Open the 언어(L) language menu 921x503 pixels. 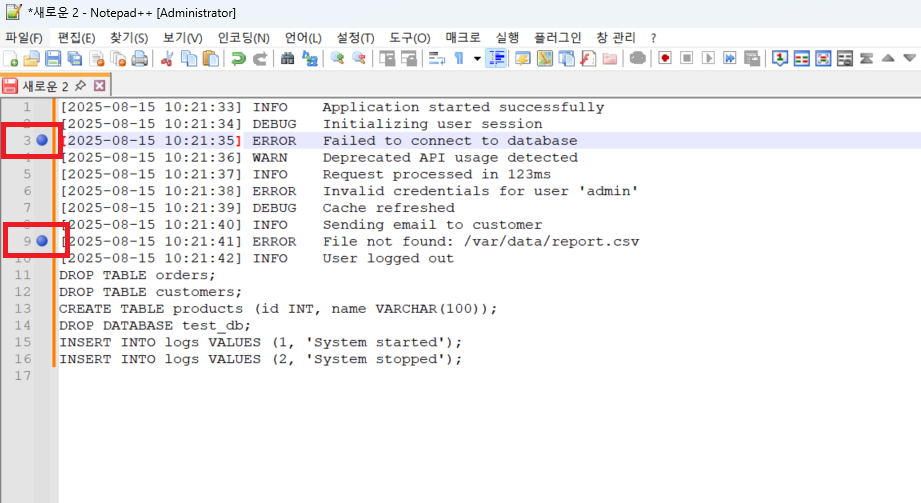pos(303,38)
